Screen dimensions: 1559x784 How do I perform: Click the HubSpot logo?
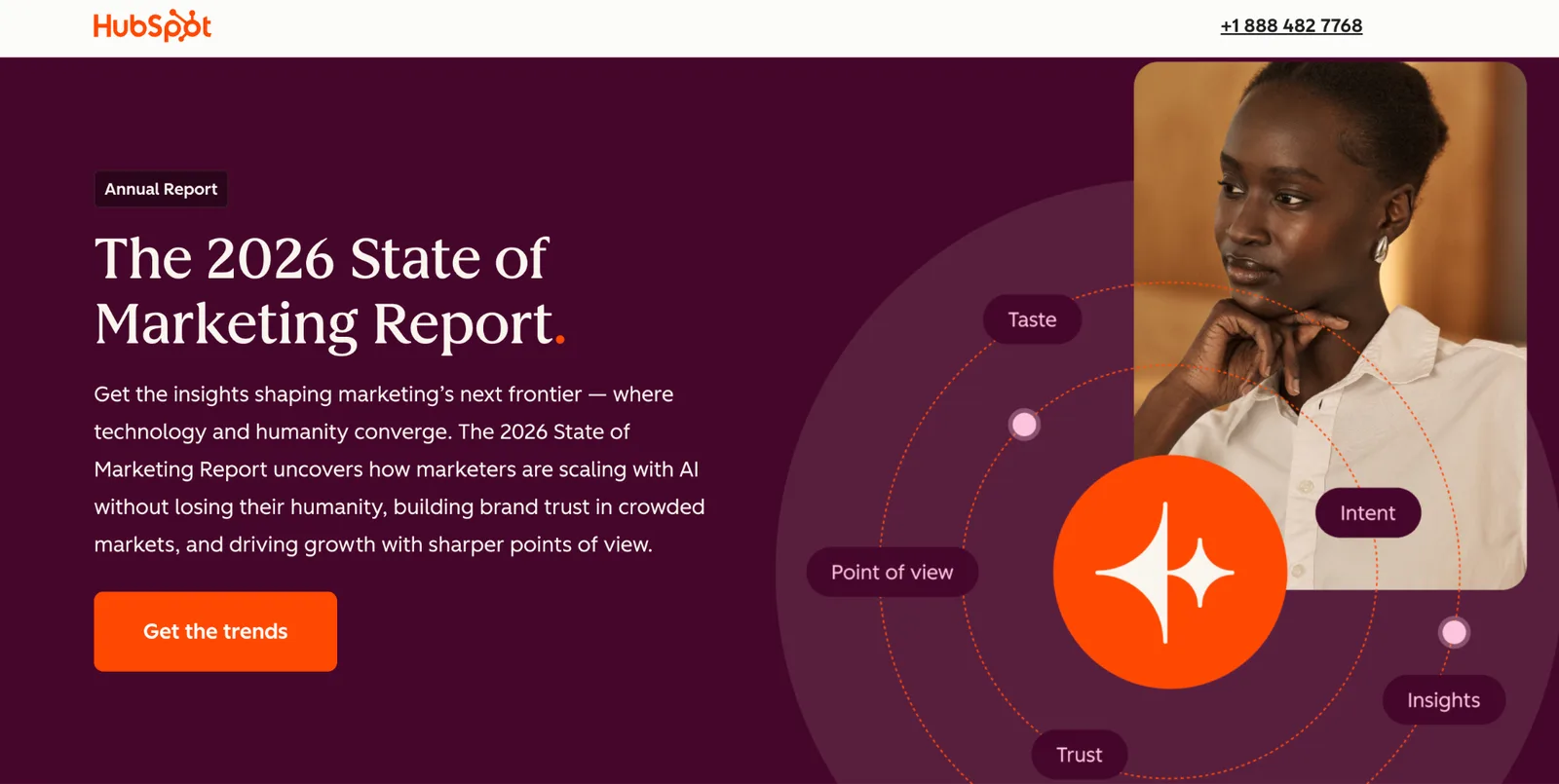[x=152, y=25]
